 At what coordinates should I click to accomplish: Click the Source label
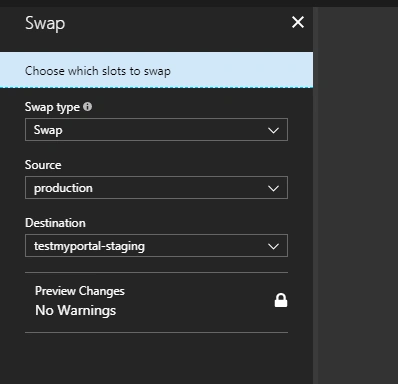pos(43,165)
